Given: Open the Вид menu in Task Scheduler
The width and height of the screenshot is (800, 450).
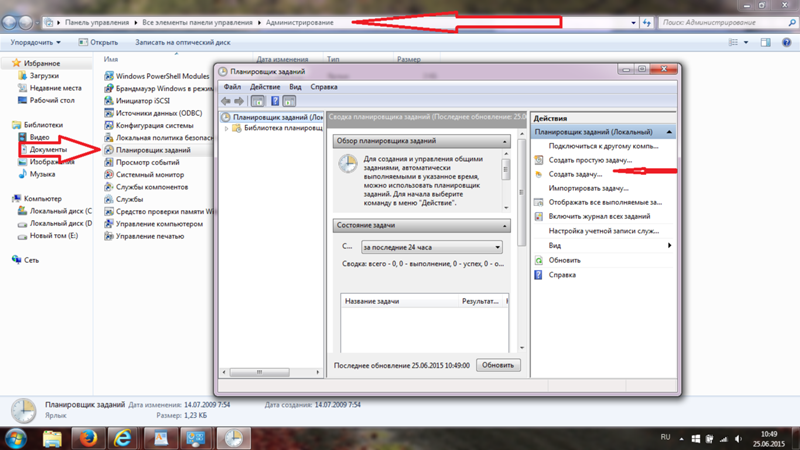Looking at the screenshot, I should click(295, 87).
